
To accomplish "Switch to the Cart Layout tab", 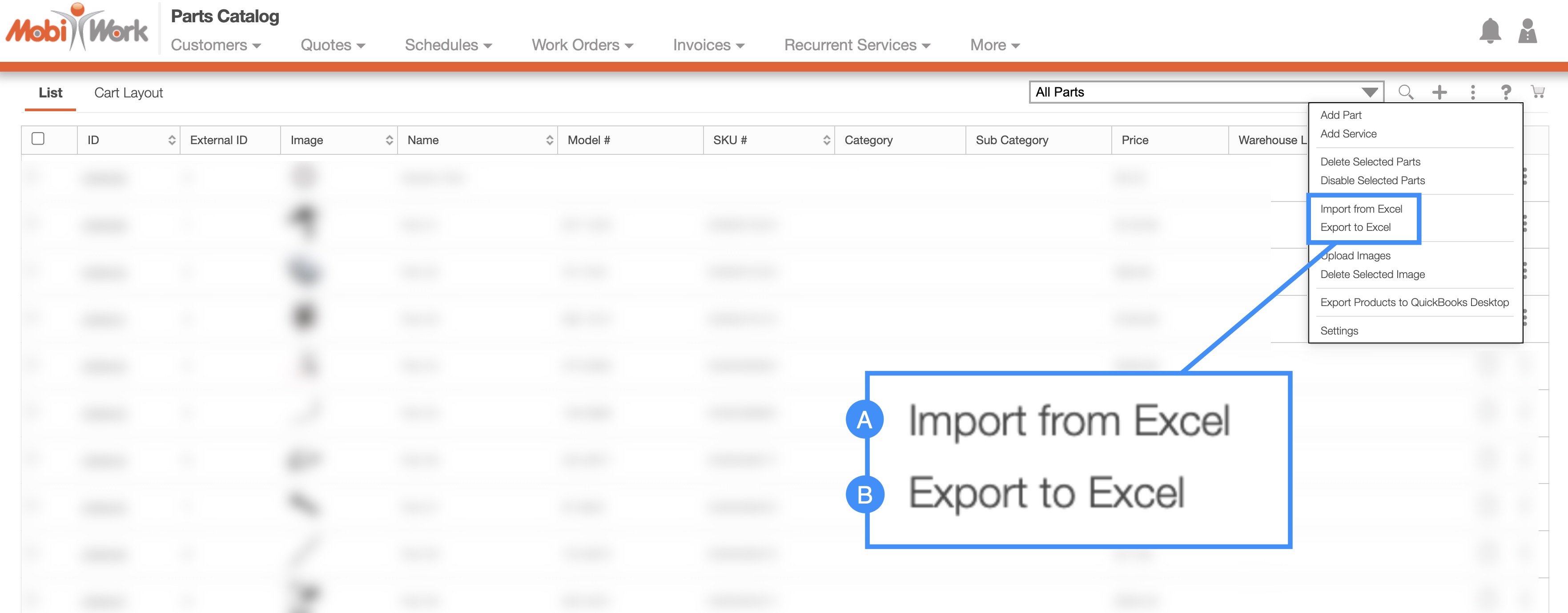I will (129, 93).
